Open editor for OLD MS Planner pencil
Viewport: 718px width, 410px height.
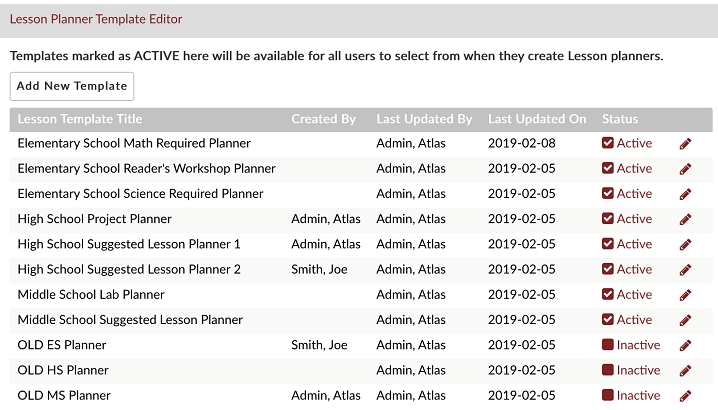point(685,396)
